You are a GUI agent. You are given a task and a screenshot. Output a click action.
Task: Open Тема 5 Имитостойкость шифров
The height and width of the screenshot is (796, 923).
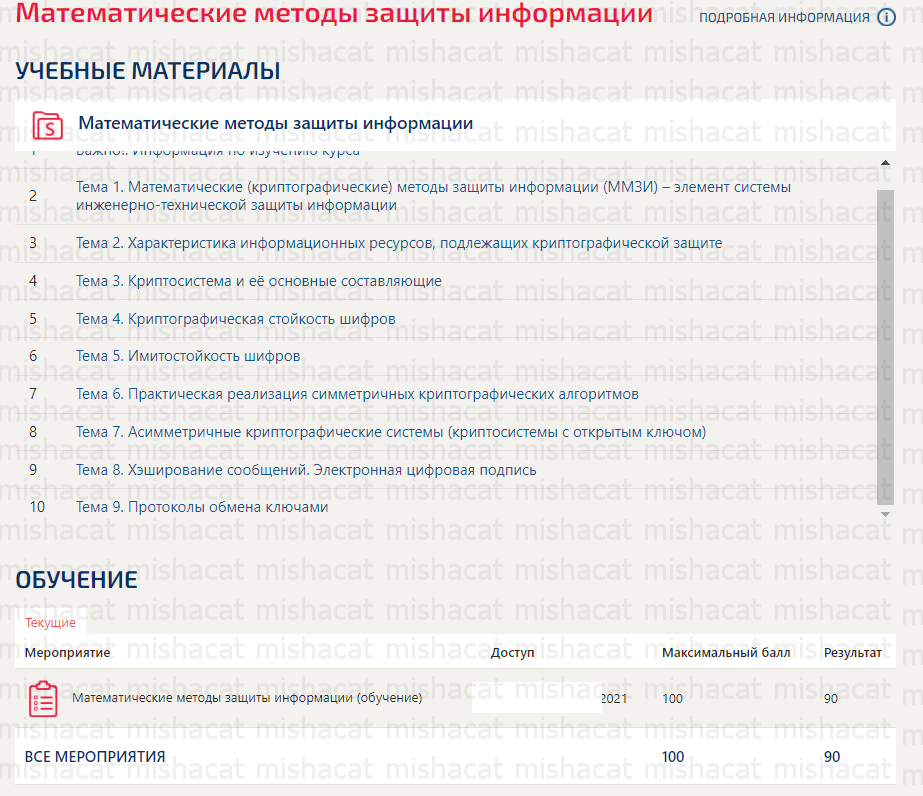pyautogui.click(x=188, y=356)
